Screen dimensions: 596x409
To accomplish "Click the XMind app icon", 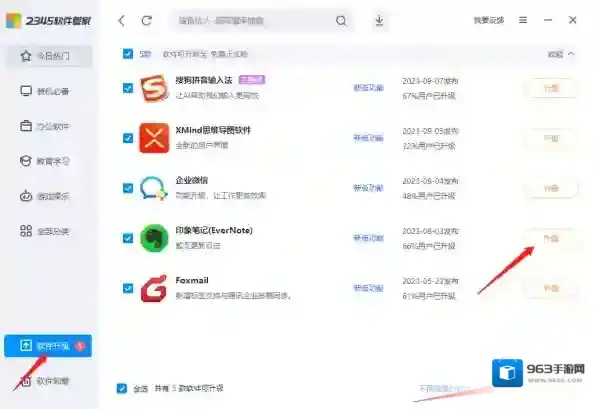I will coord(154,138).
